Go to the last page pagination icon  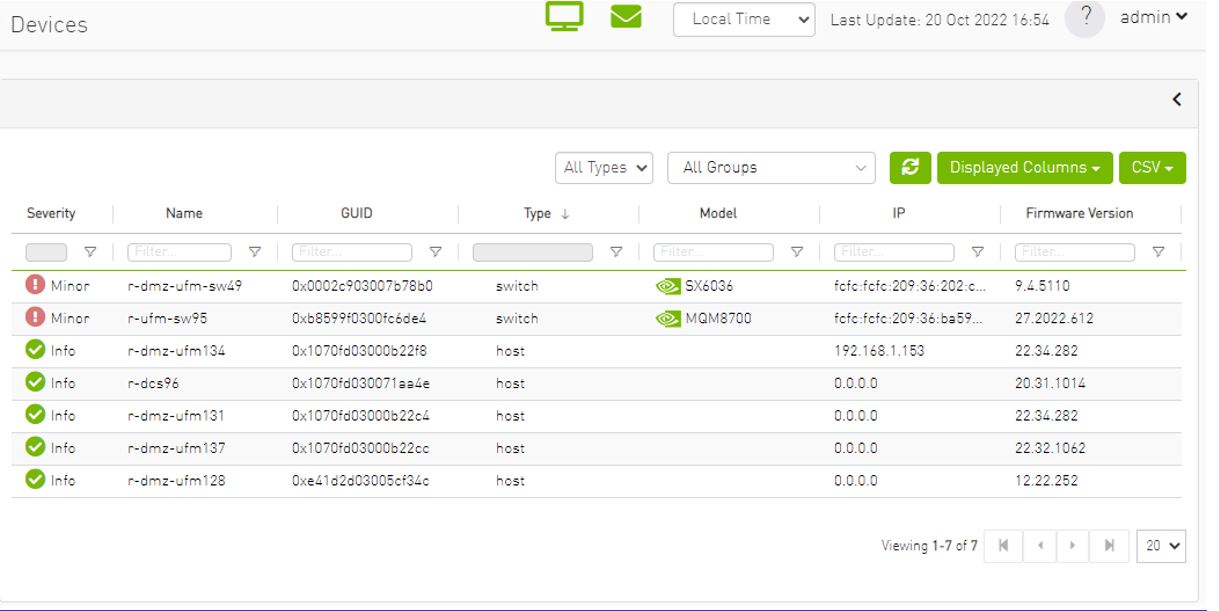pyautogui.click(x=1109, y=546)
